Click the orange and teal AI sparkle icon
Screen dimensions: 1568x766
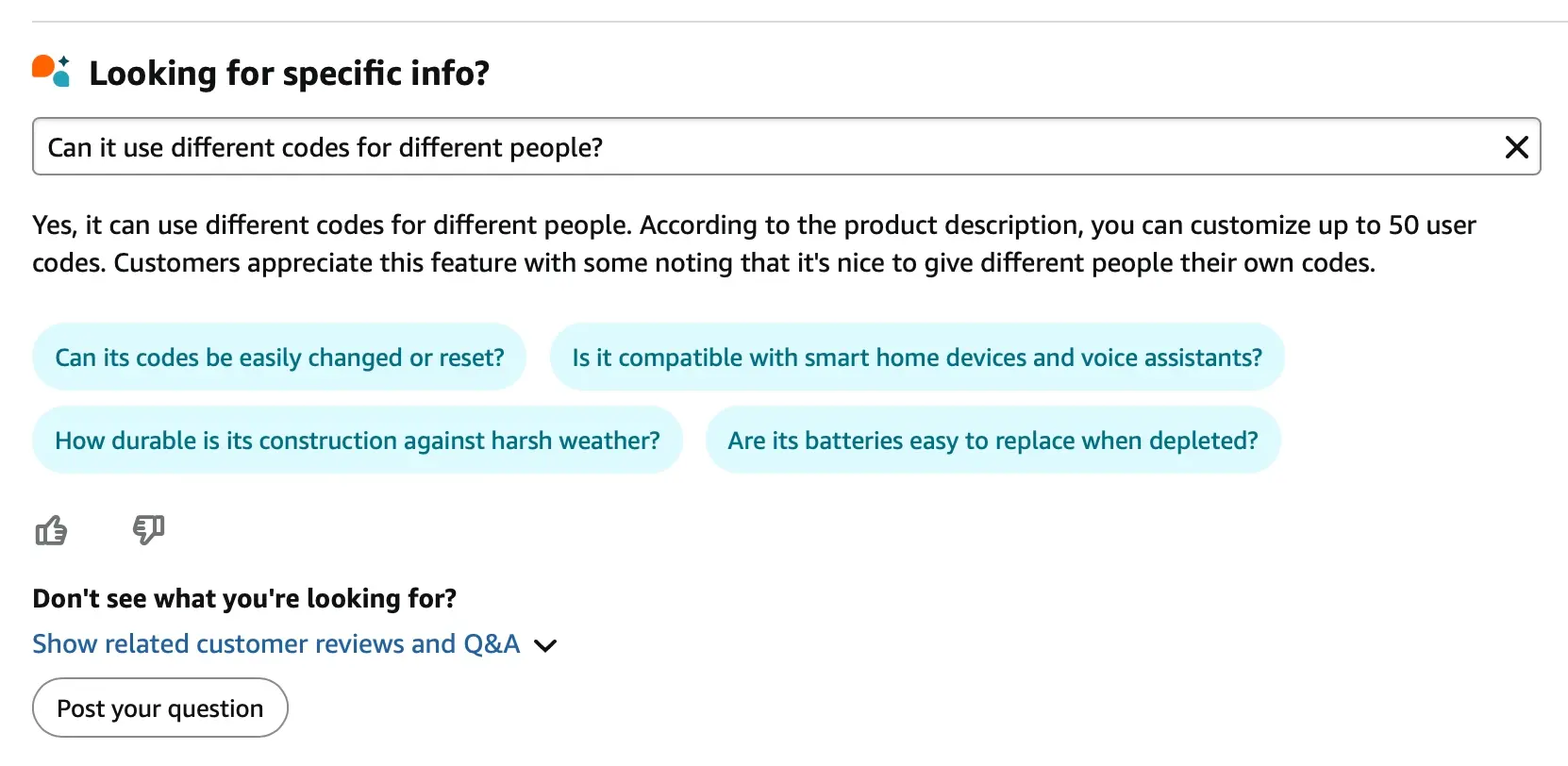51,72
